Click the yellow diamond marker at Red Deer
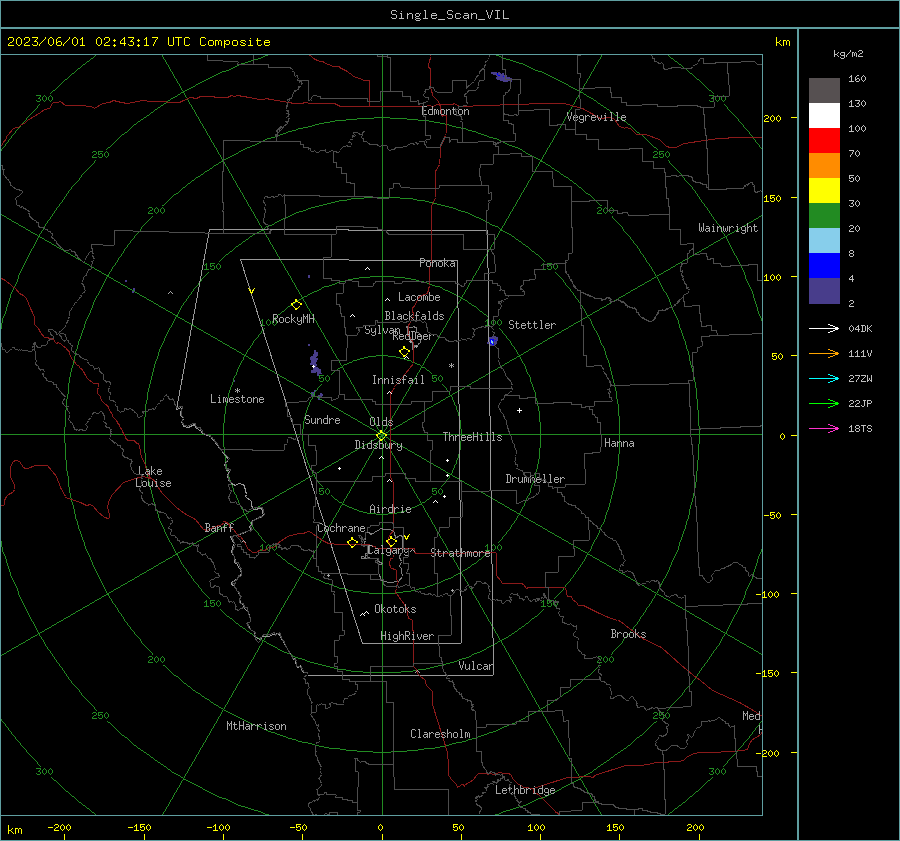The image size is (900, 841). click(405, 351)
